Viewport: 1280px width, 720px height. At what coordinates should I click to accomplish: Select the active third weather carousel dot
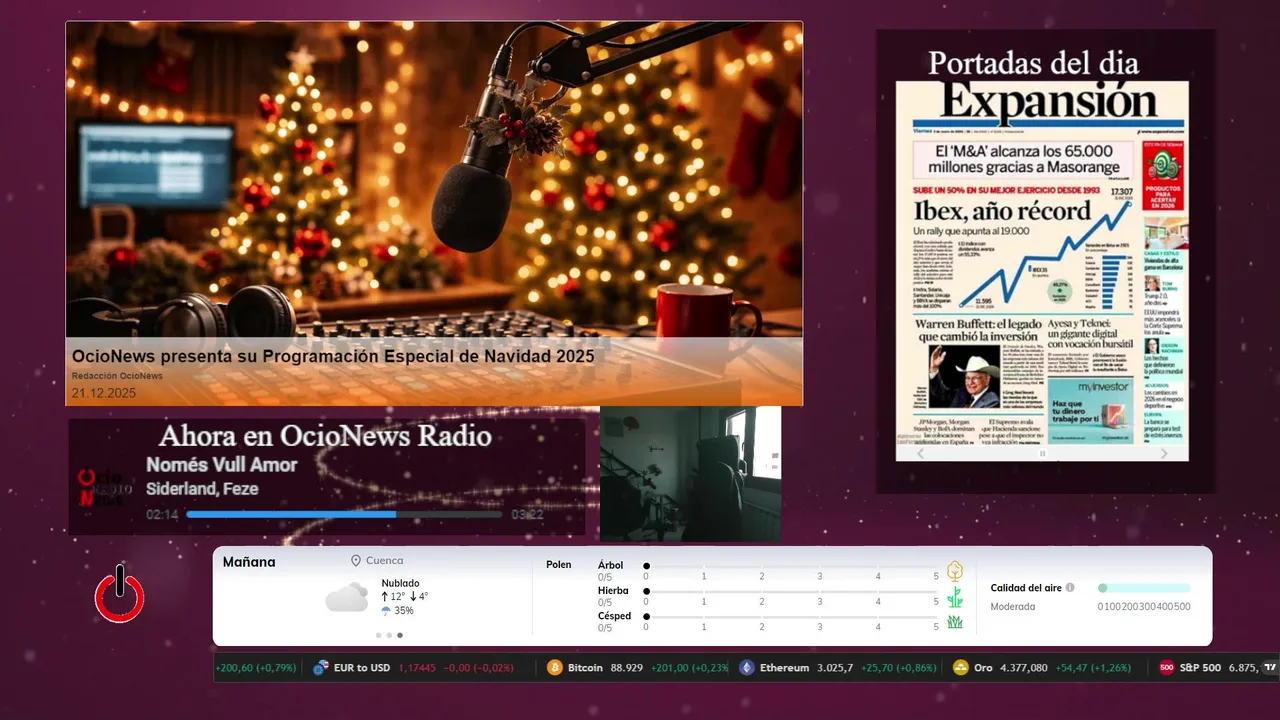tap(400, 635)
